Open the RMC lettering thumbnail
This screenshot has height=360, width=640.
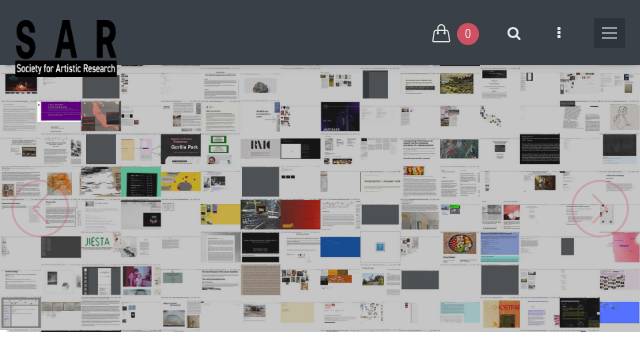260,148
